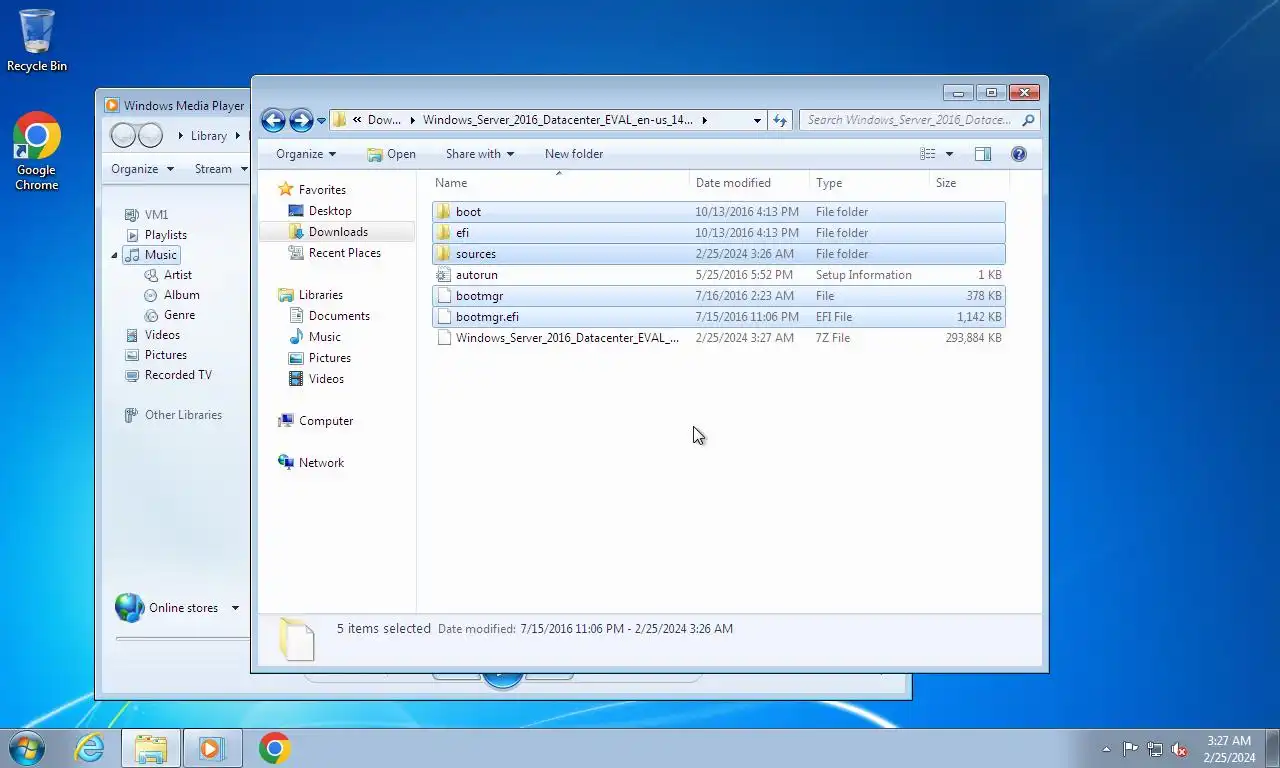Image resolution: width=1280 pixels, height=768 pixels.
Task: Open the Share with dropdown
Action: [480, 154]
